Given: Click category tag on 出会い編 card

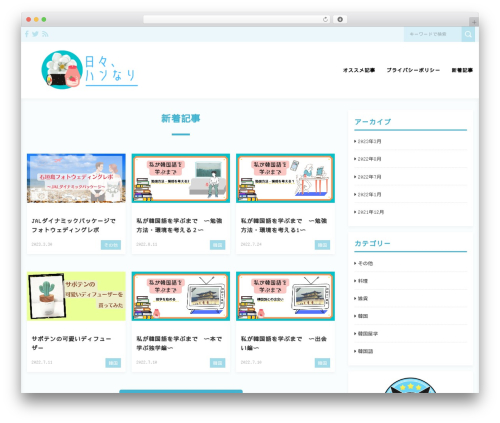Looking at the screenshot, I should coord(322,363).
